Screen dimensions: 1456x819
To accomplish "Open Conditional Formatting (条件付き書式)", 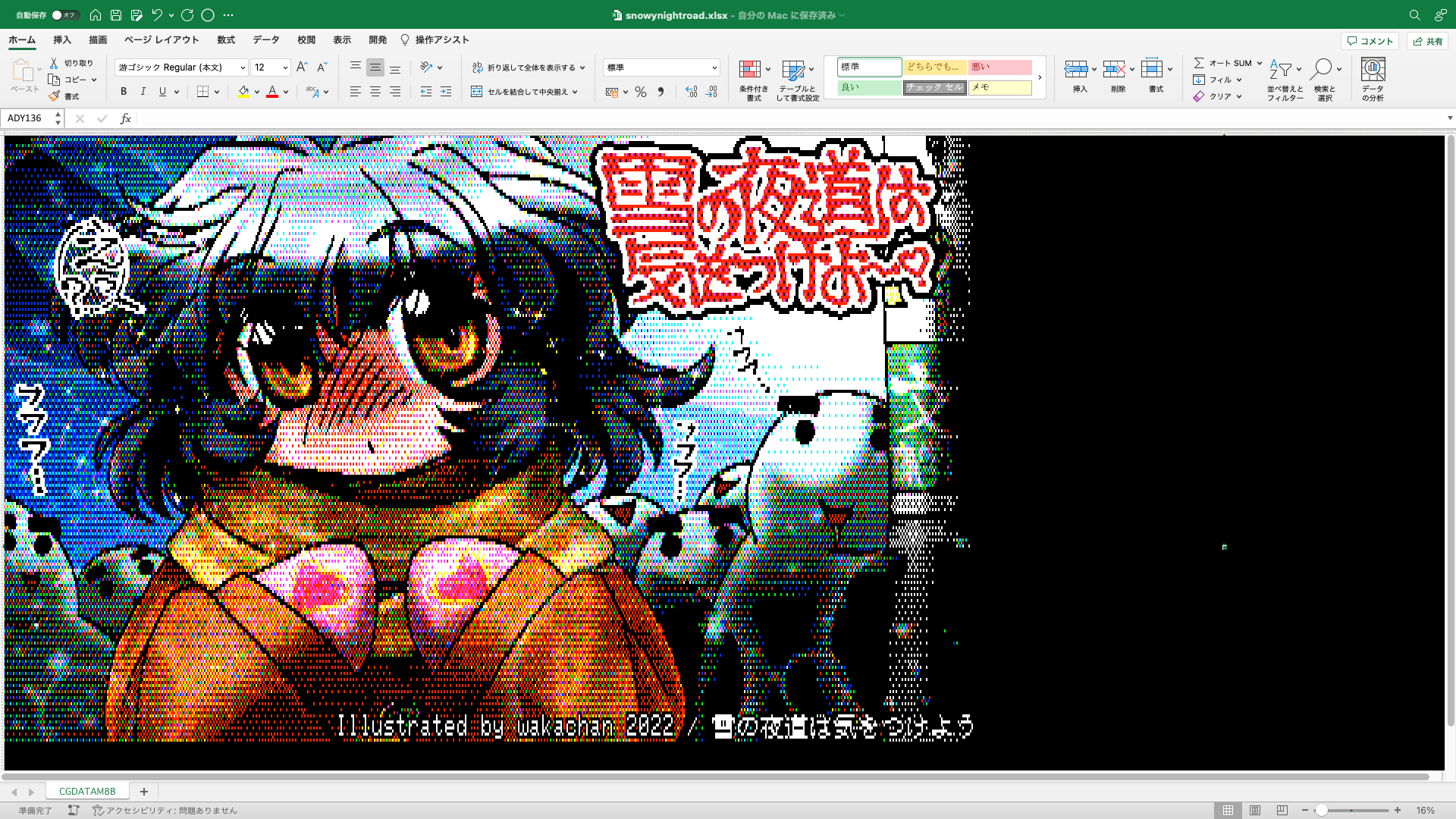I will (753, 80).
